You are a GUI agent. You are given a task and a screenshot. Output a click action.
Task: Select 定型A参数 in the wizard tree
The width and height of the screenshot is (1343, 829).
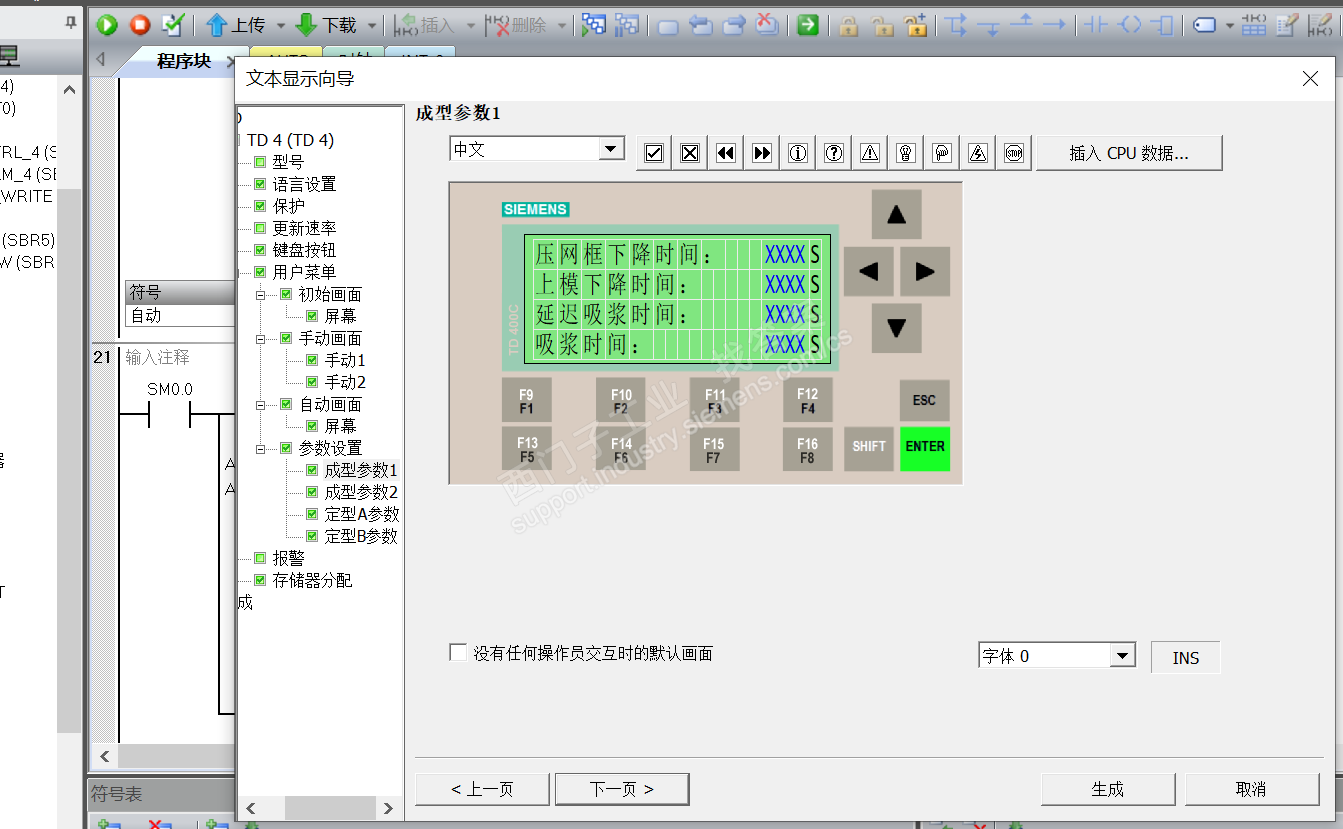pos(362,514)
